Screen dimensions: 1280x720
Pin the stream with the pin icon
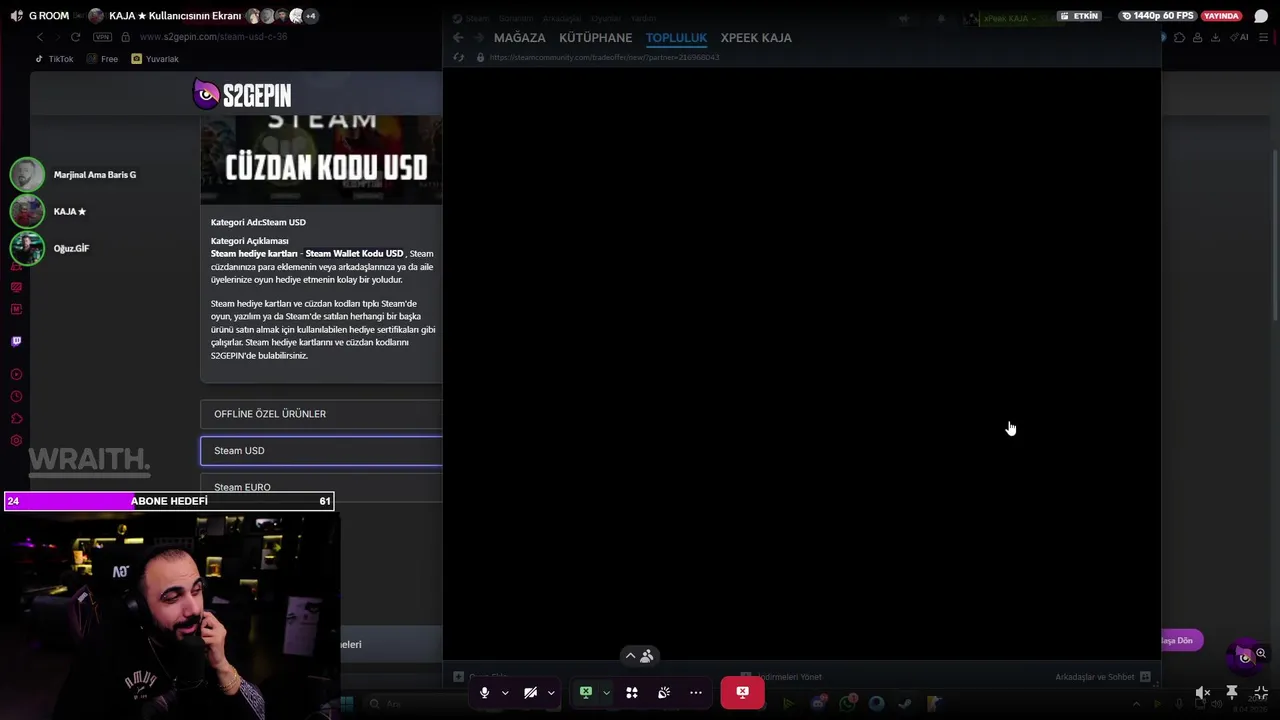click(x=1232, y=692)
